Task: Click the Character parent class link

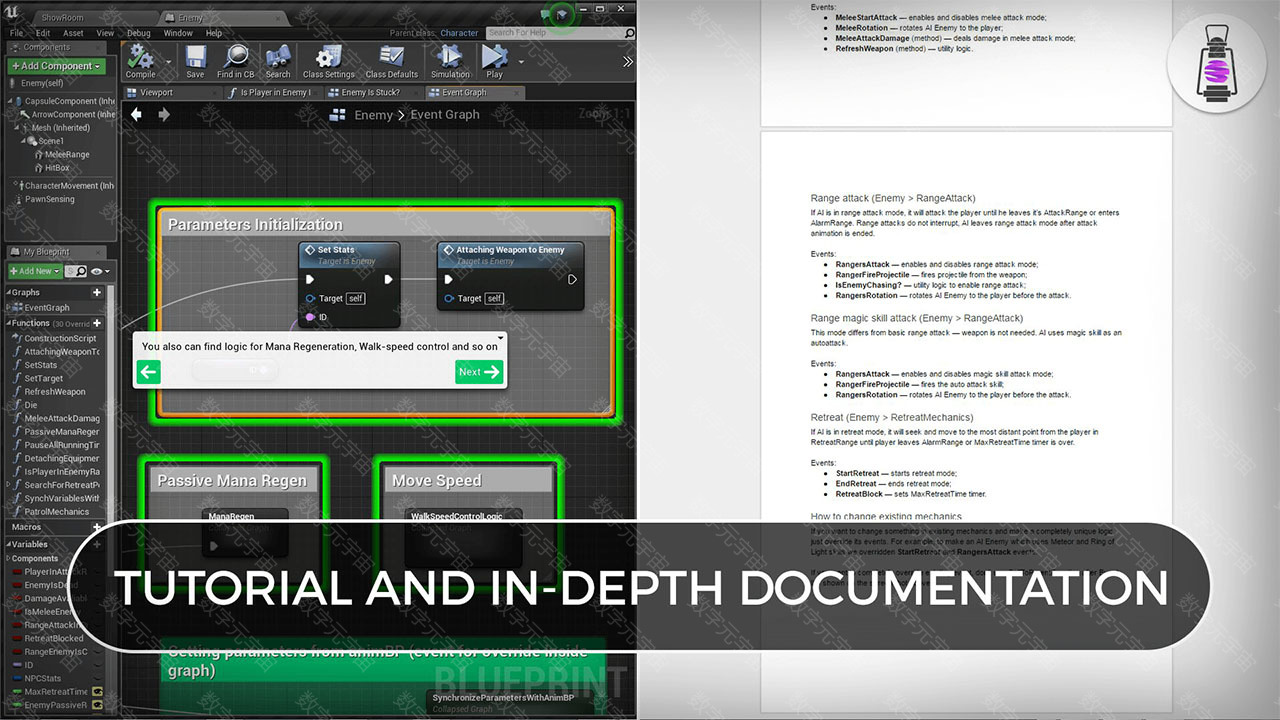Action: point(460,33)
